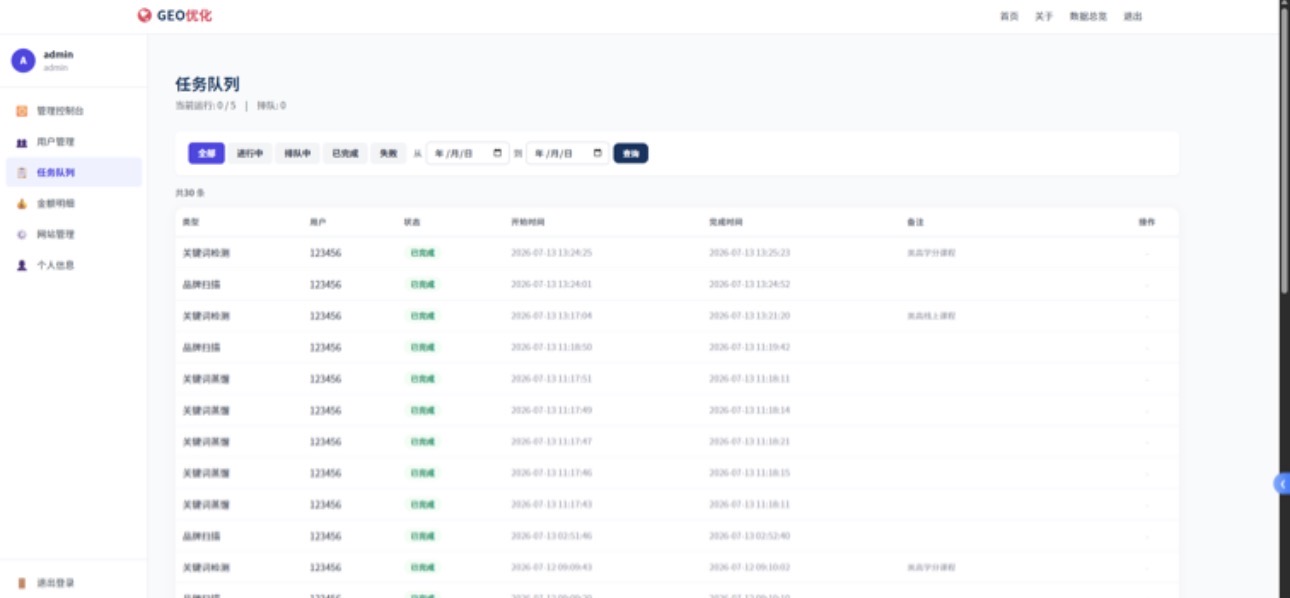Open 关于 in top navigation
The height and width of the screenshot is (598, 1290).
coord(1044,16)
